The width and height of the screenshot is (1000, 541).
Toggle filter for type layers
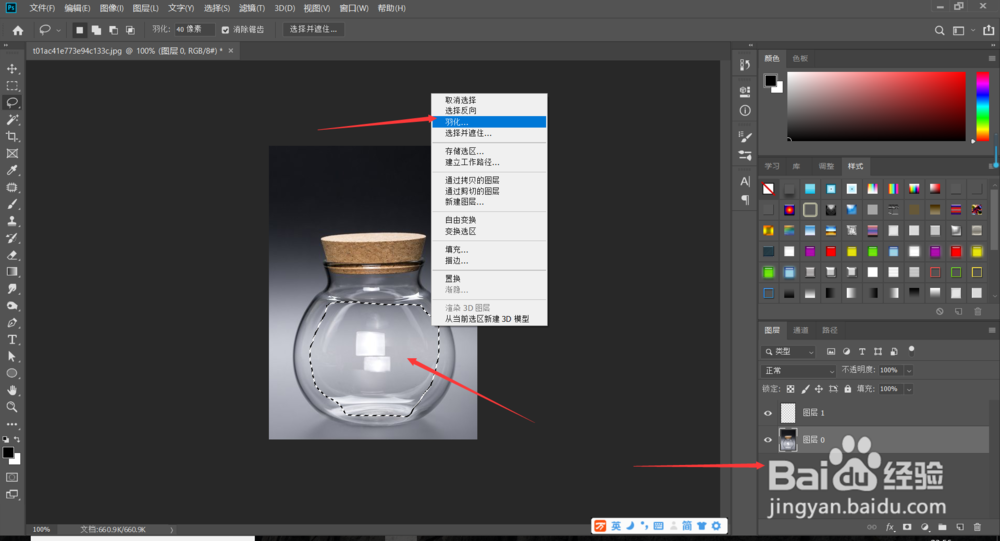(x=862, y=352)
